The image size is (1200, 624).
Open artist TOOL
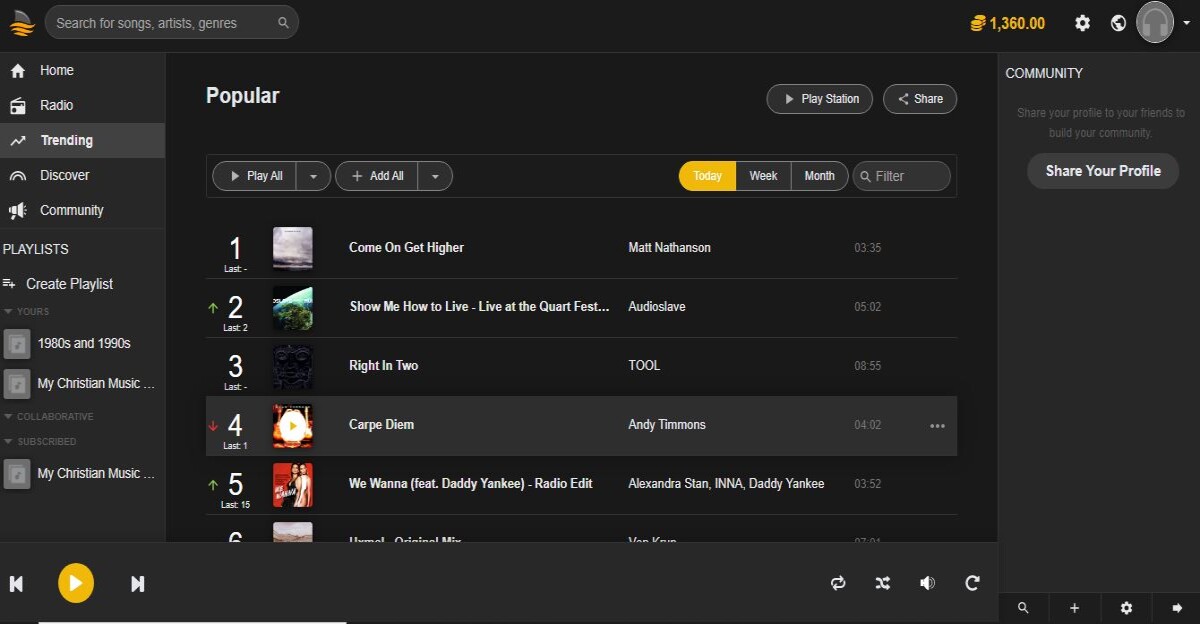tap(644, 365)
